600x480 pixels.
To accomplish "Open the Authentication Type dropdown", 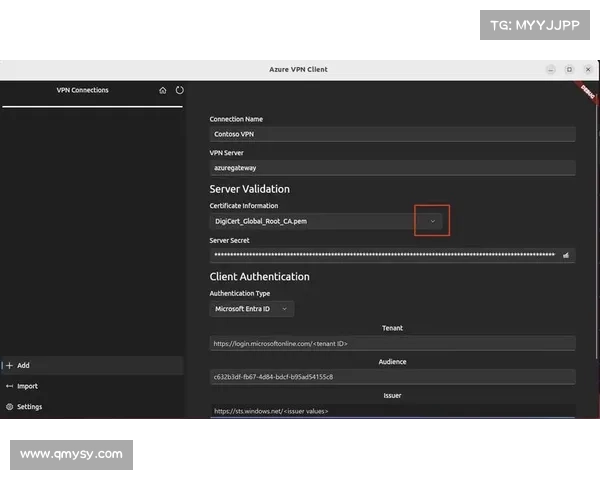I will pyautogui.click(x=251, y=309).
